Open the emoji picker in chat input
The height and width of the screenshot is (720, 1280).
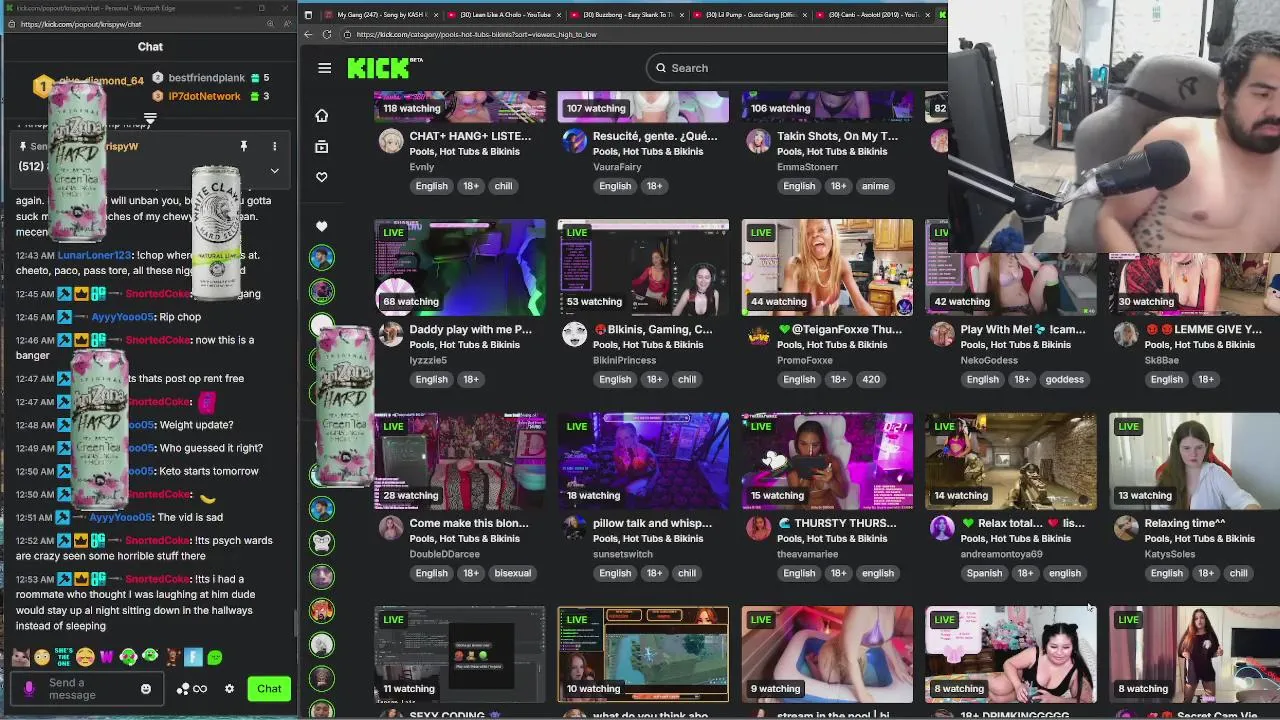[146, 689]
